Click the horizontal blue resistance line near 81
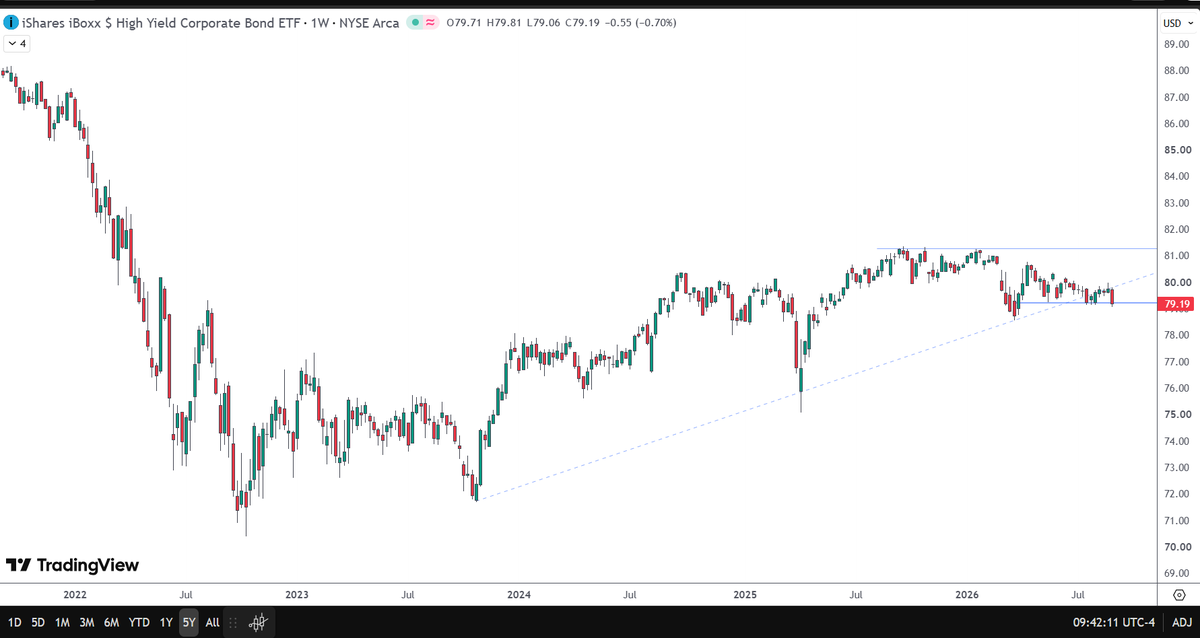This screenshot has height=638, width=1200. [x=1015, y=249]
